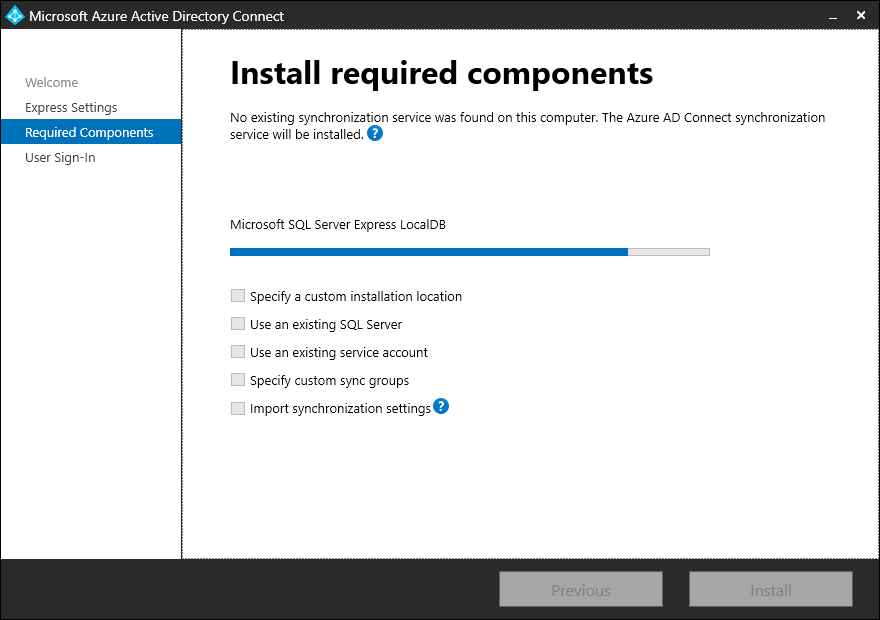880x620 pixels.
Task: Click the SQL Server LocalDB progress bar
Action: tap(470, 251)
